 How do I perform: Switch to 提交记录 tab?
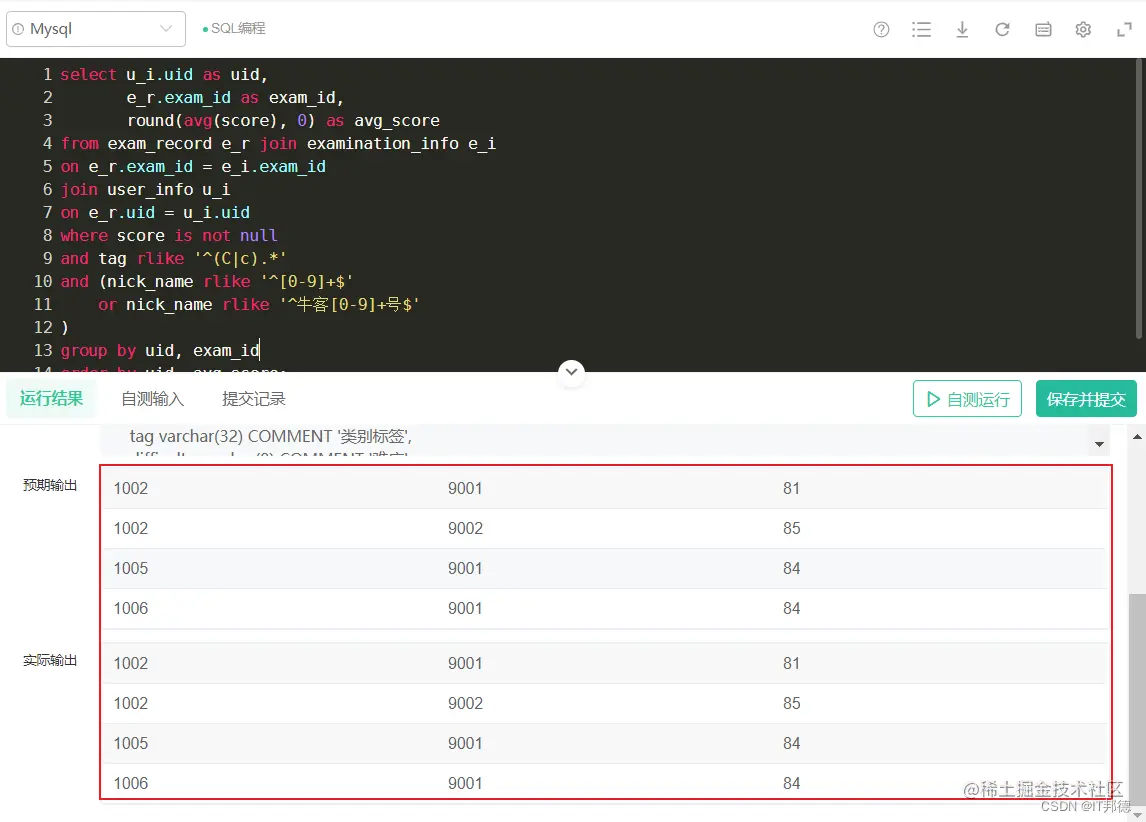254,399
